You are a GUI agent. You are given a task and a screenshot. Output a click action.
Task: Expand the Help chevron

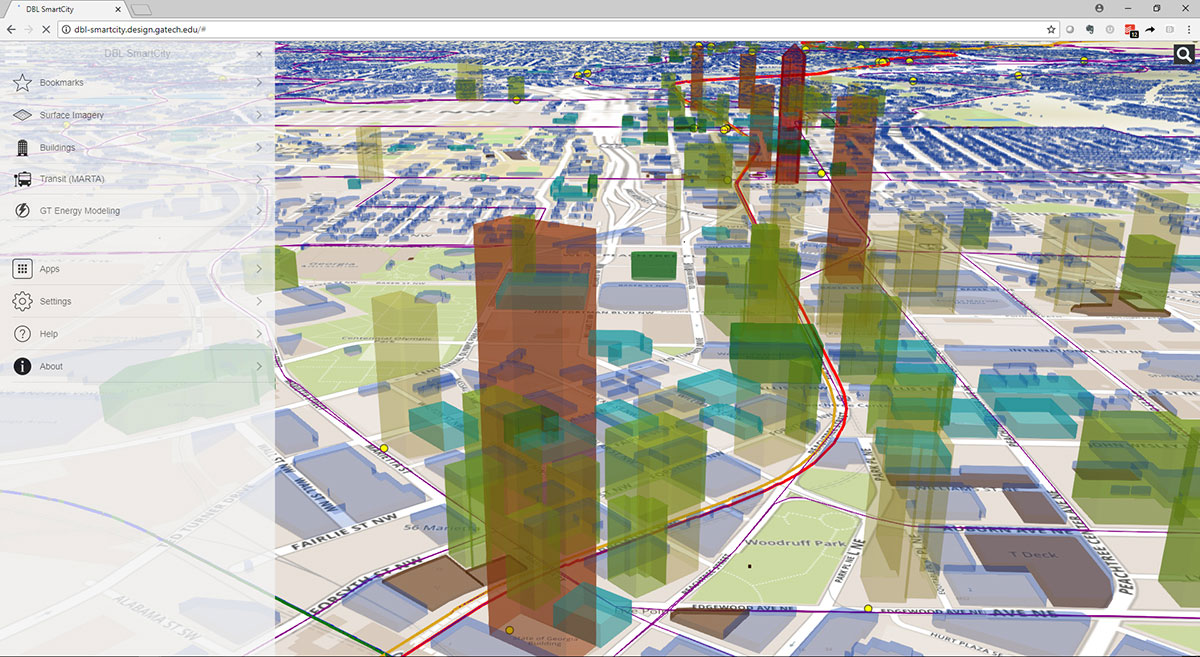[259, 334]
